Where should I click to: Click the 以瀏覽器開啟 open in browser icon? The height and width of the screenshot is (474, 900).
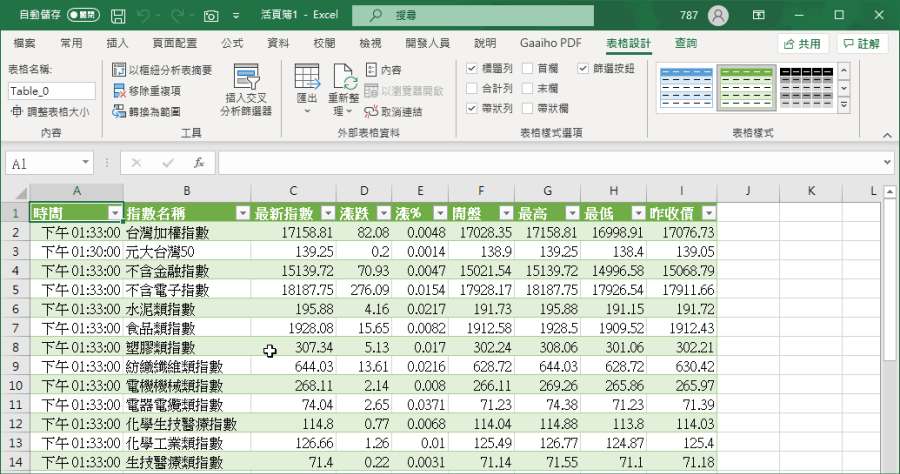tap(371, 91)
